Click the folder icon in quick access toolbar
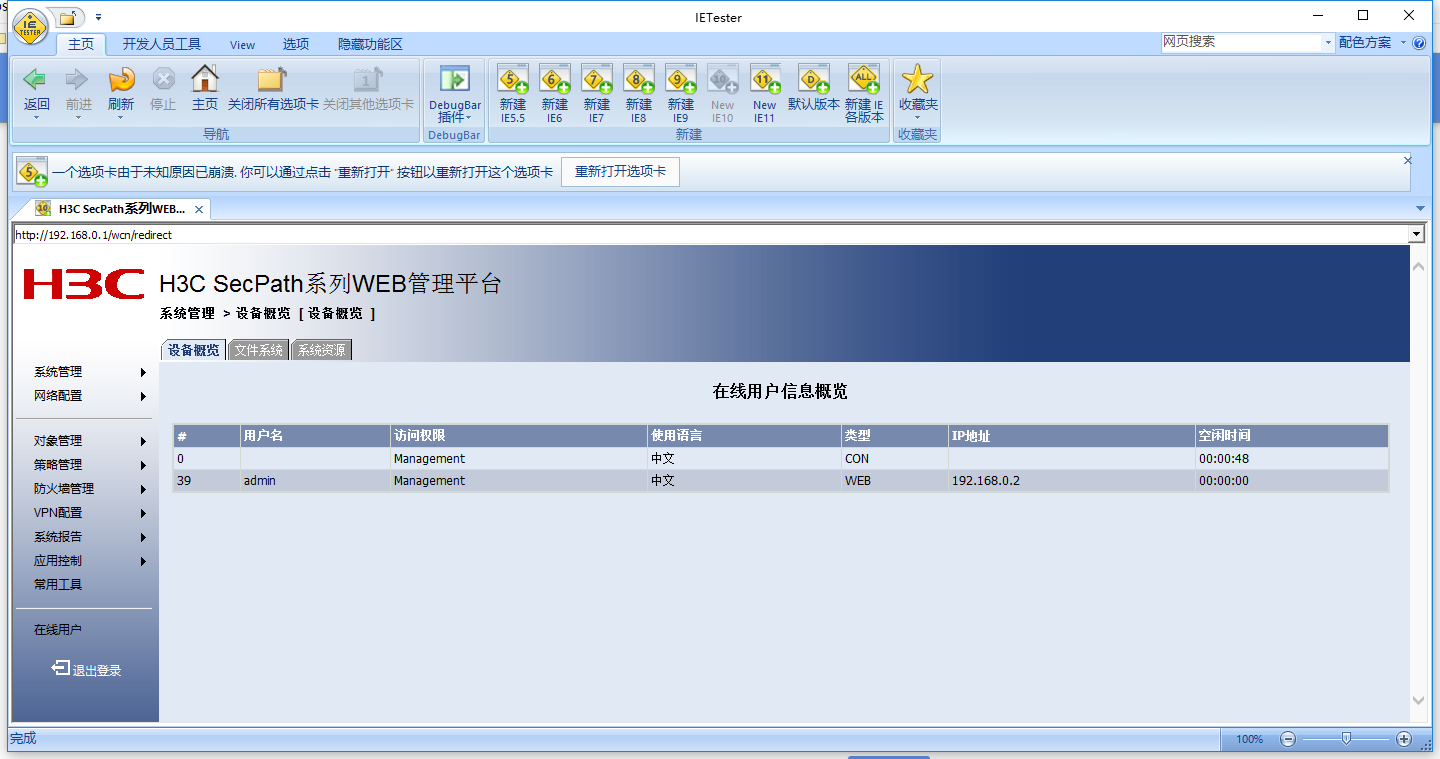 pyautogui.click(x=67, y=18)
